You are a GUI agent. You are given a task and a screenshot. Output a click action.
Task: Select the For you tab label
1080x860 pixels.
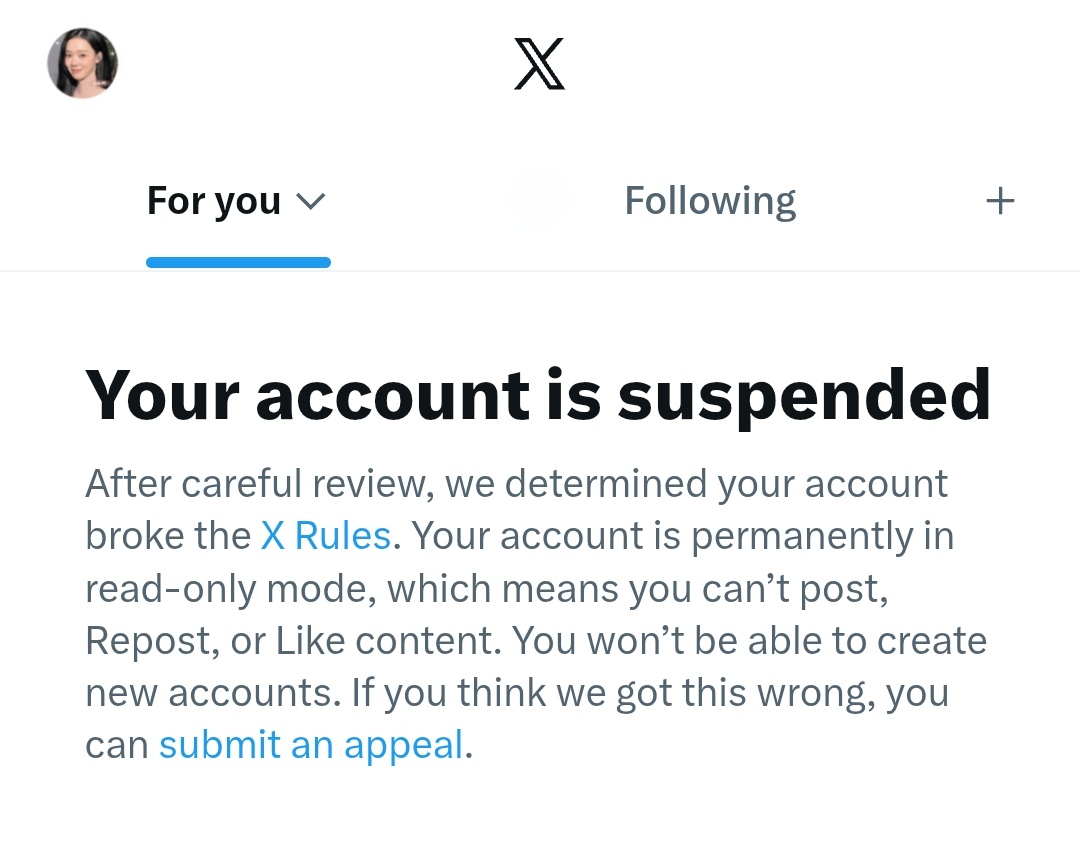click(214, 201)
